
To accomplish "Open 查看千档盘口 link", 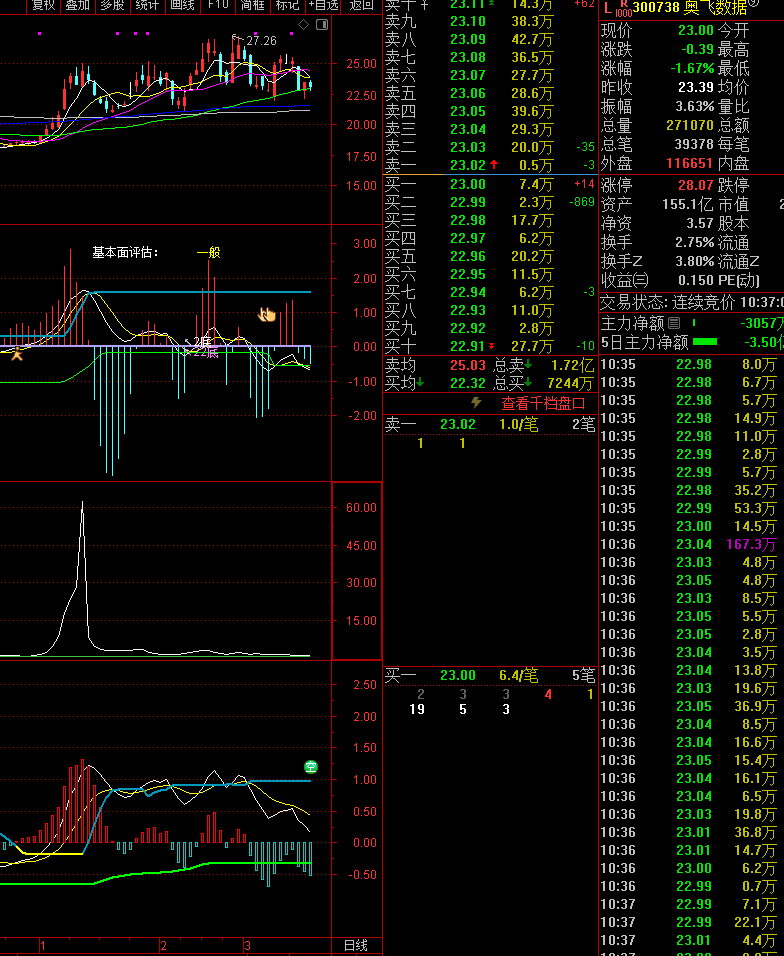I will 543,403.
